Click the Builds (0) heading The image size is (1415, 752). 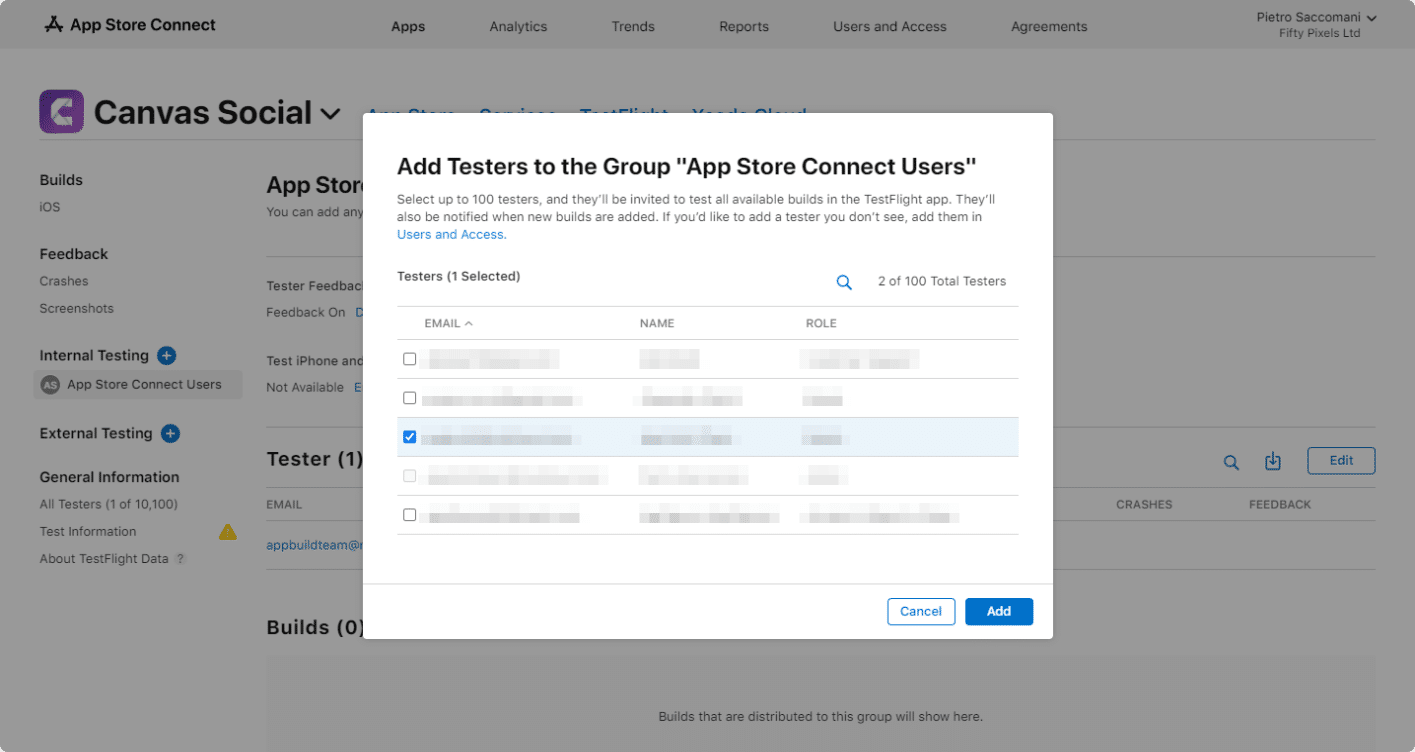315,628
